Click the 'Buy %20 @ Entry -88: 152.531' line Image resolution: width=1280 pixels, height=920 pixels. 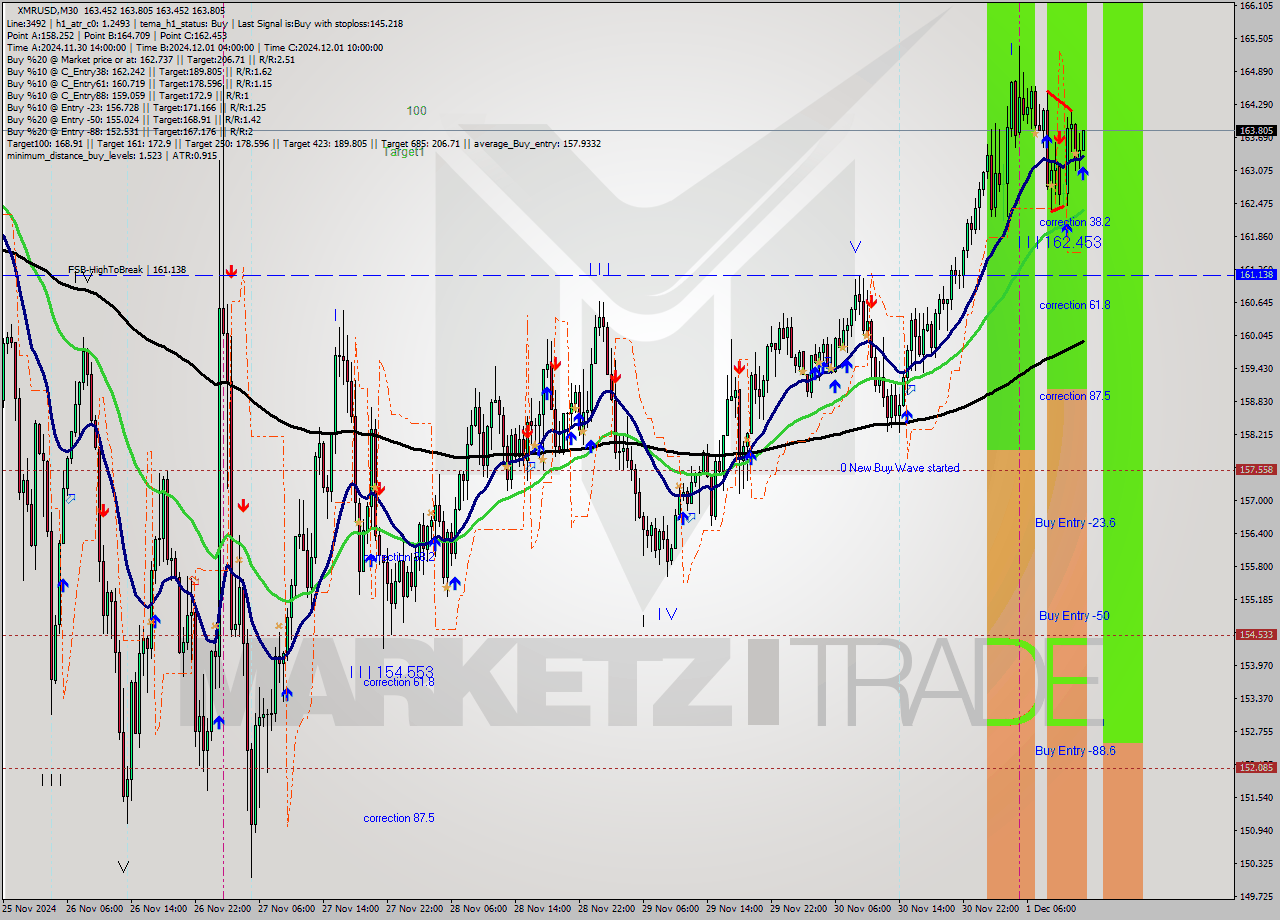pyautogui.click(x=129, y=131)
